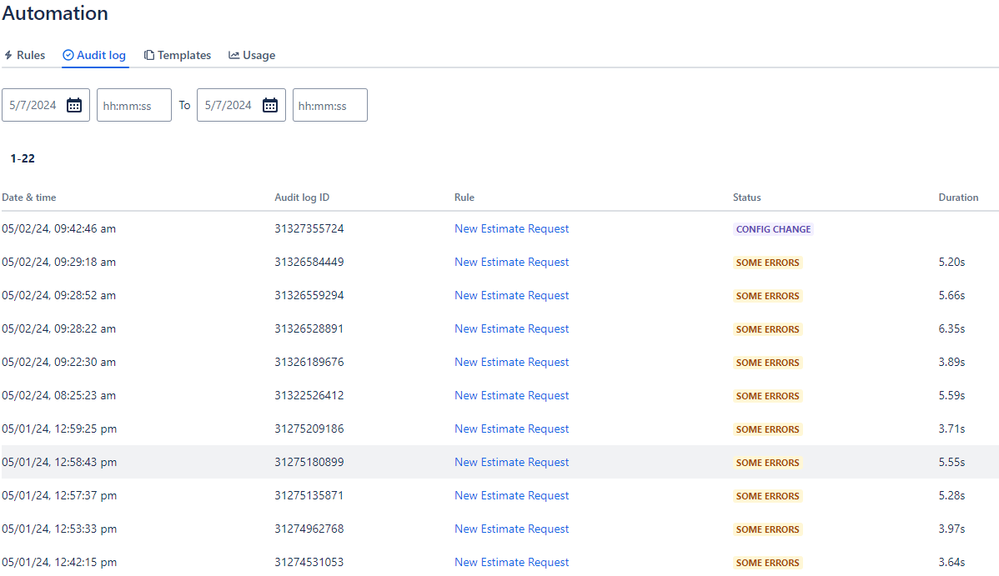Image resolution: width=999 pixels, height=576 pixels.
Task: Click the SOME ERRORS badge on the 5.20s row
Action: pyautogui.click(x=767, y=262)
